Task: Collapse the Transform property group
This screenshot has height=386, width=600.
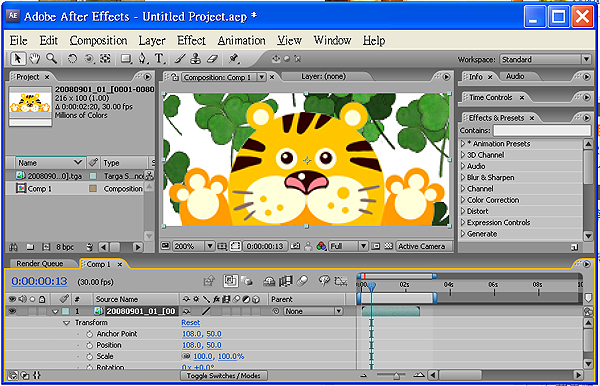Action: pyautogui.click(x=67, y=323)
